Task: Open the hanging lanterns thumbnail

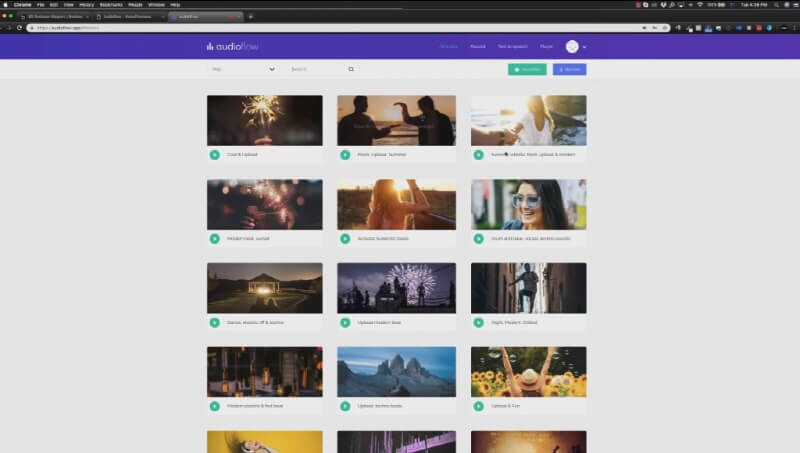Action: tap(265, 372)
